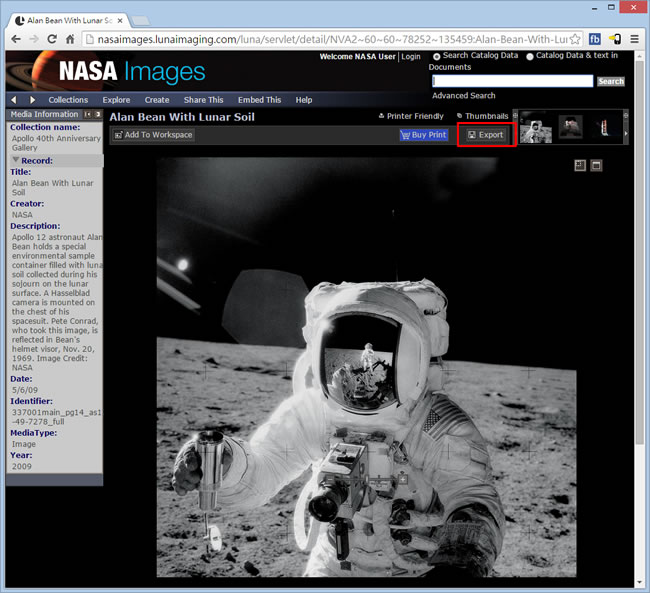This screenshot has width=650, height=593.
Task: Open the Embed This menu
Action: 260,100
